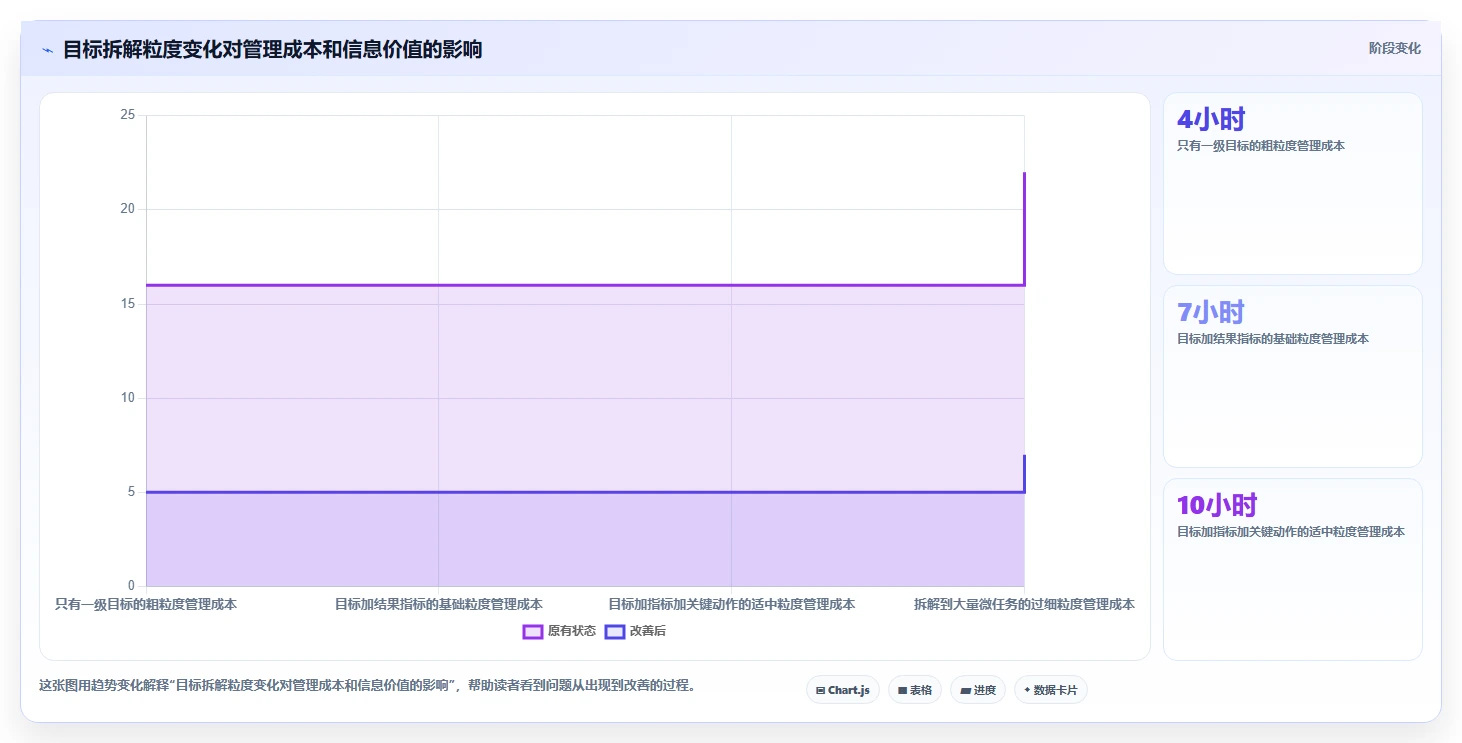1462x743 pixels.
Task: Open the 10小时 data card
Action: click(x=1292, y=569)
